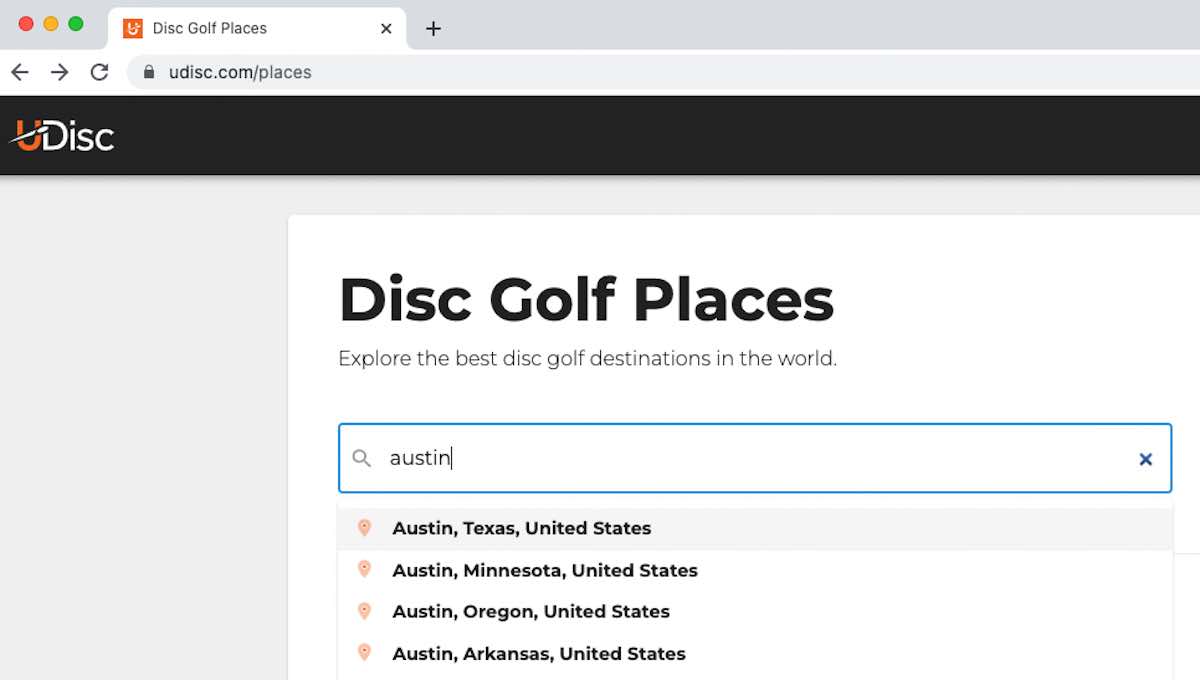Click in the search field containing austin
The height and width of the screenshot is (680, 1200).
[755, 458]
